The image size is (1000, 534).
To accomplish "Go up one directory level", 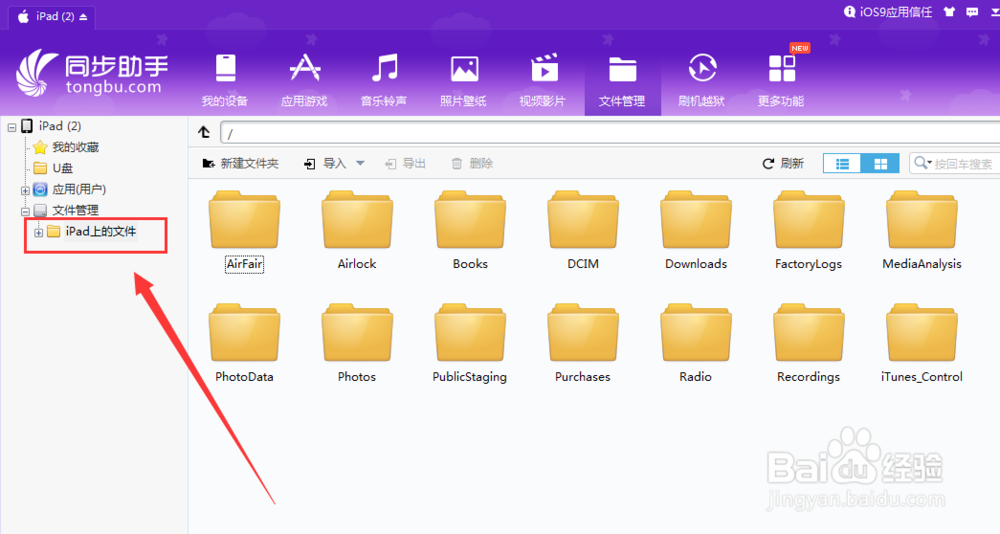I will coord(204,132).
